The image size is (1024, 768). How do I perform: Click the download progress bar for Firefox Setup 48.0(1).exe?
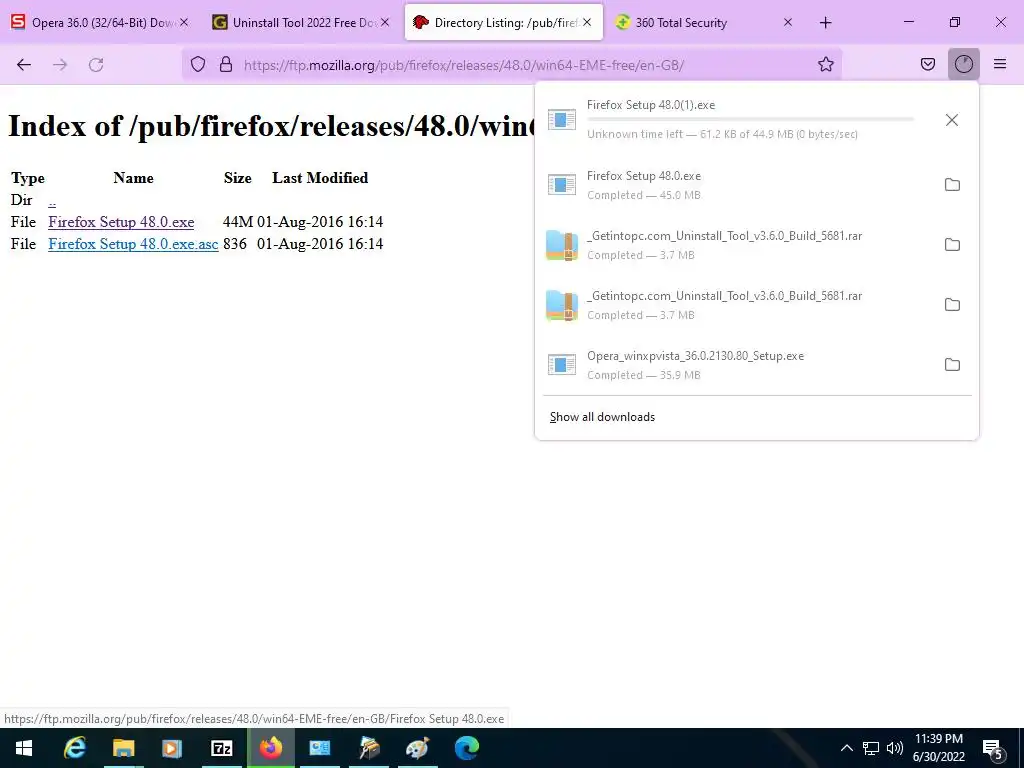click(x=750, y=120)
